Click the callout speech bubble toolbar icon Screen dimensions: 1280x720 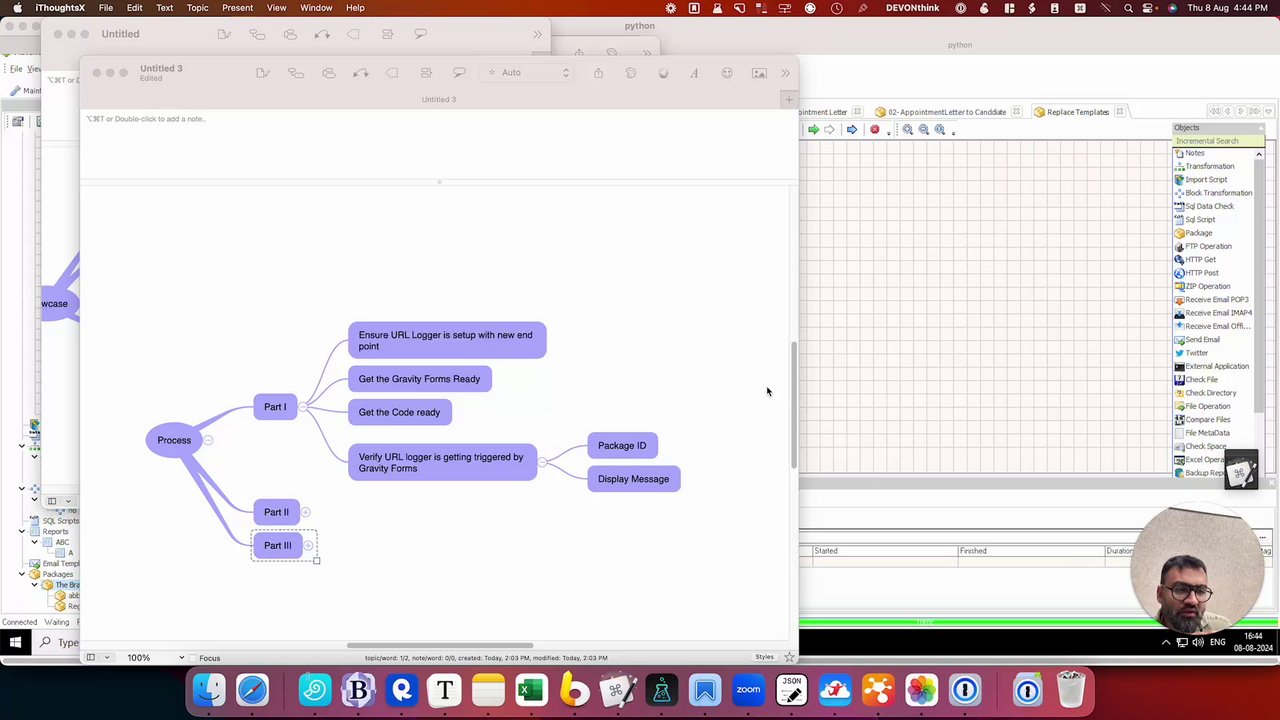pos(459,73)
